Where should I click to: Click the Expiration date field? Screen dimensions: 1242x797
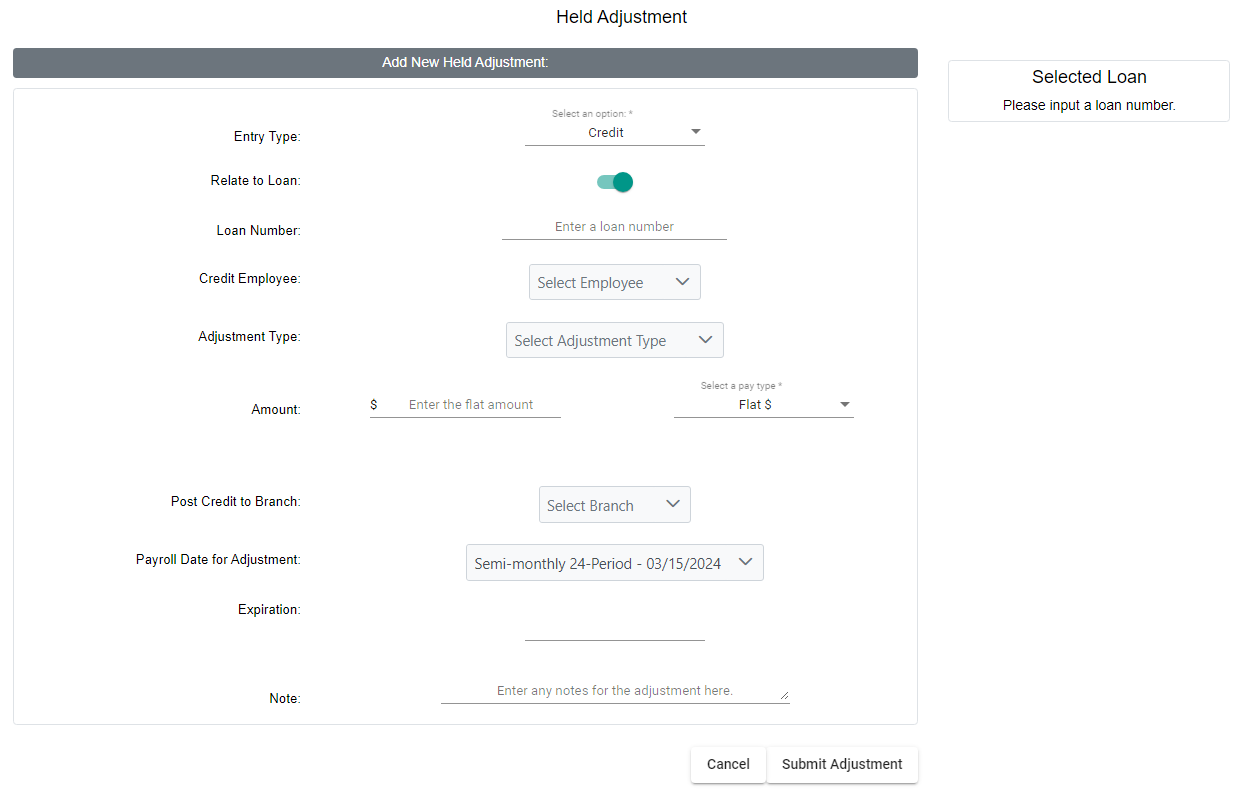(614, 628)
